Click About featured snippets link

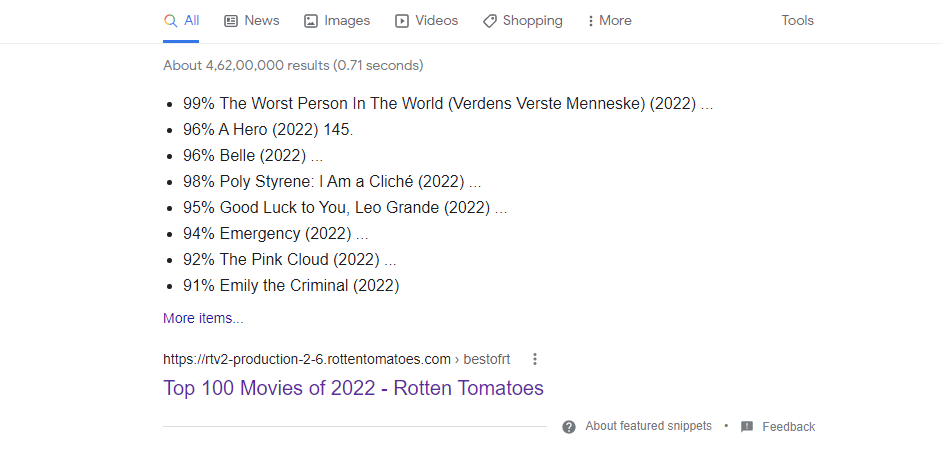[x=648, y=426]
